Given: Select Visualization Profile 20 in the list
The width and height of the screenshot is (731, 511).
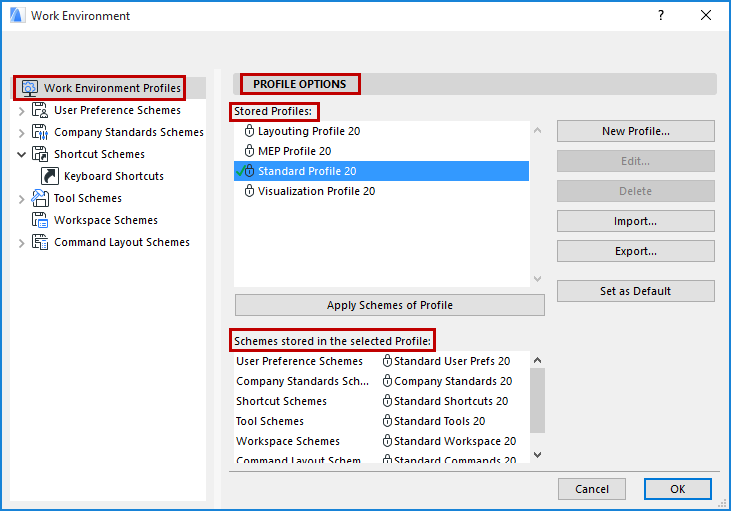Looking at the screenshot, I should coord(316,191).
